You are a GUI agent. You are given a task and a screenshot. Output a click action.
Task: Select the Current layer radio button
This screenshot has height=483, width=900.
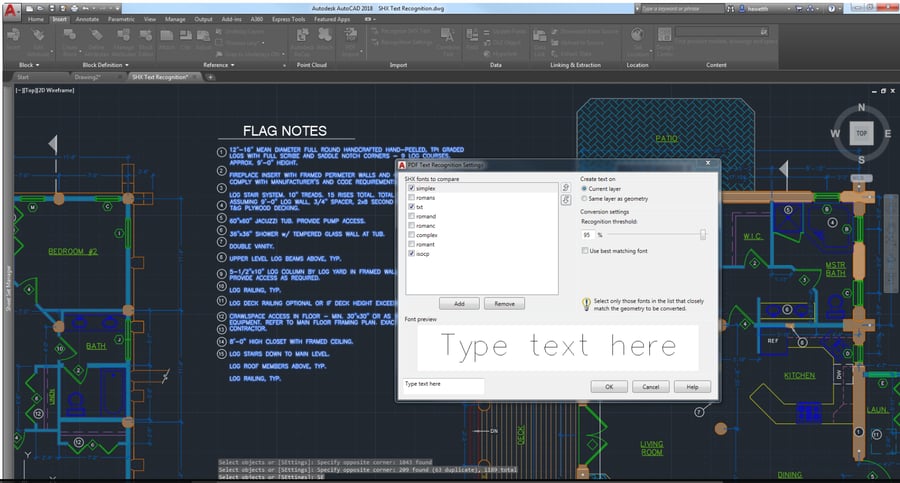[x=584, y=188]
